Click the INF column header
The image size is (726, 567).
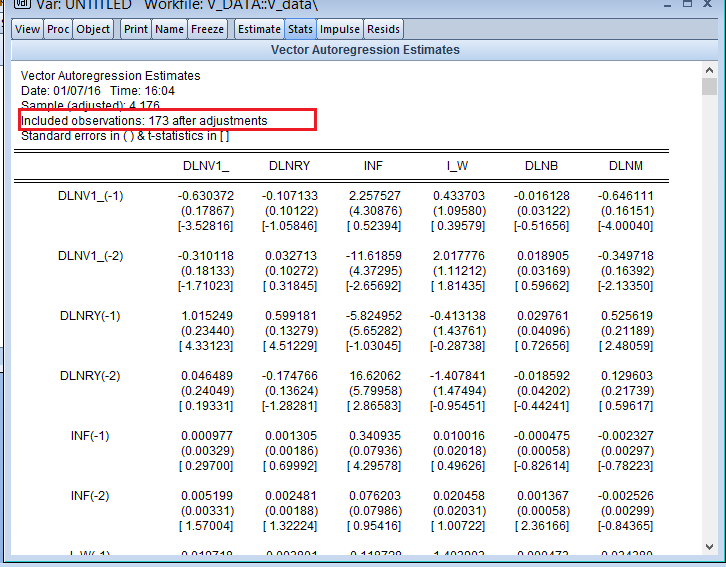coord(373,166)
